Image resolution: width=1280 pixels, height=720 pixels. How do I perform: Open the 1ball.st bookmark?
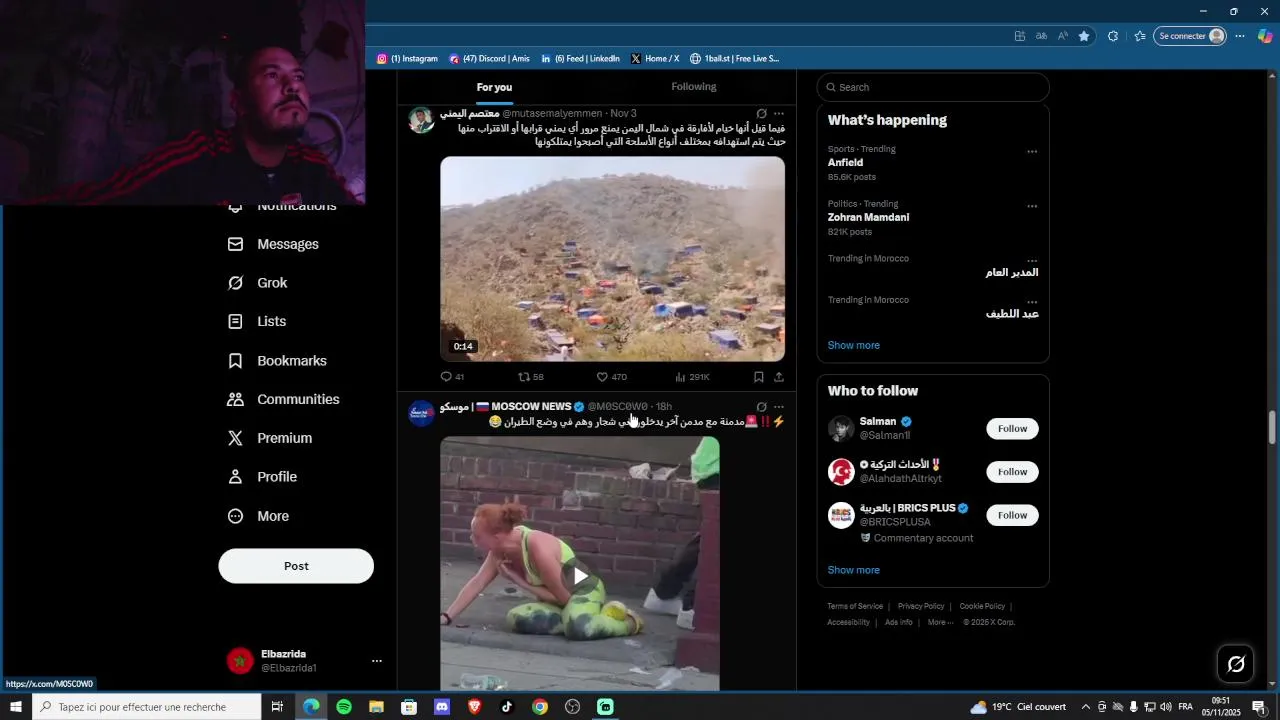click(x=734, y=59)
